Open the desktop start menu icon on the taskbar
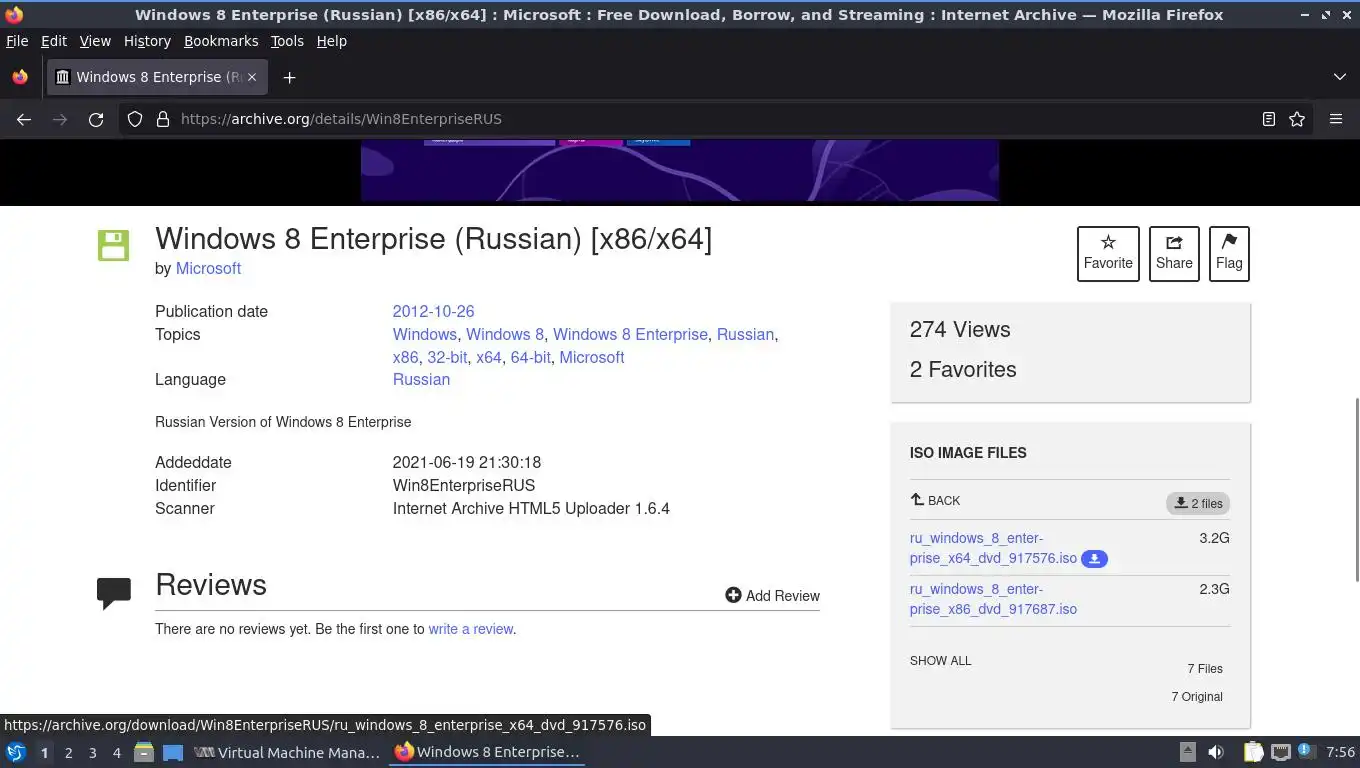 16,752
